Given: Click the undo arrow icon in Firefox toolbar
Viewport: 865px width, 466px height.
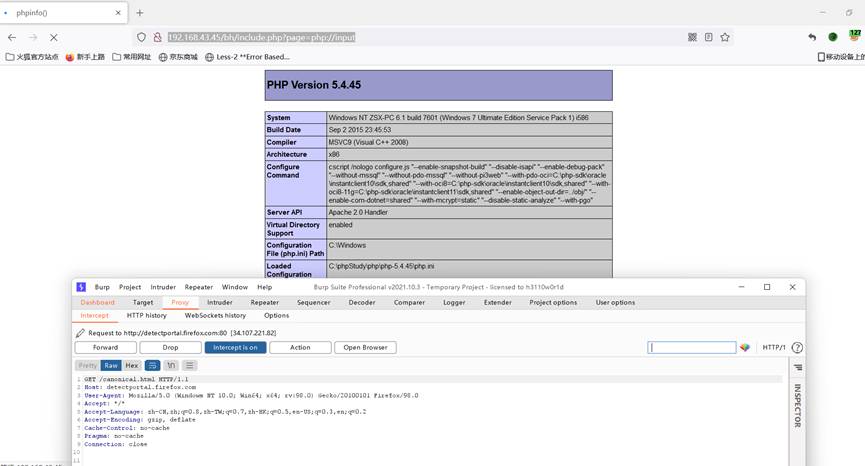Looking at the screenshot, I should click(x=812, y=38).
